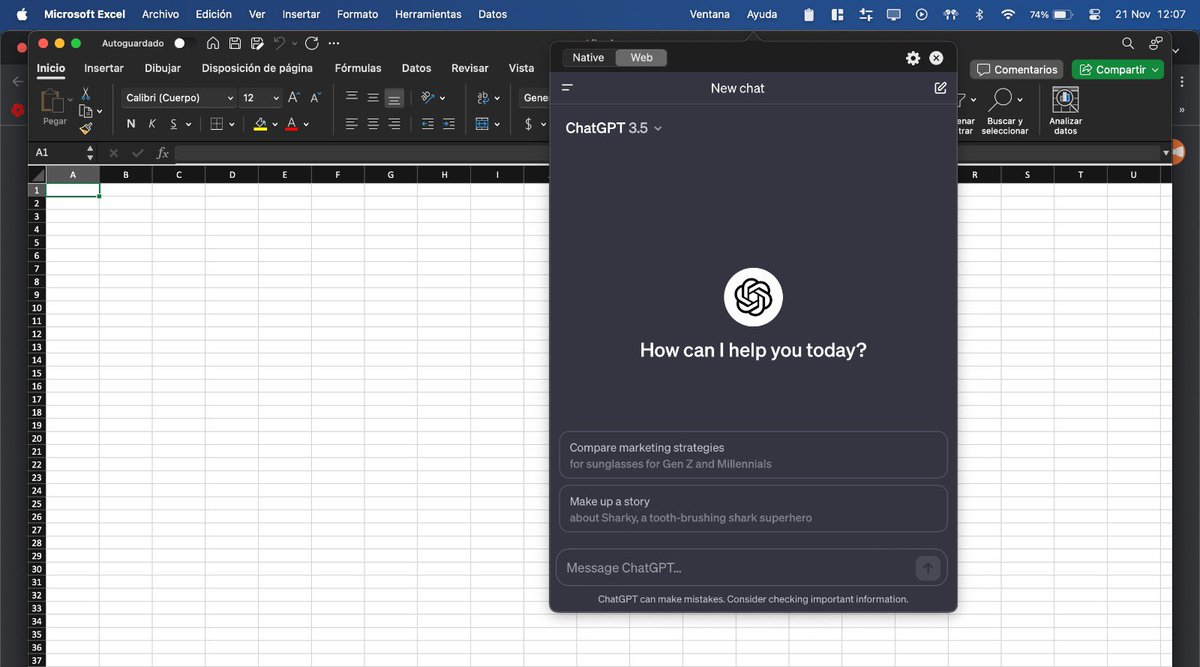Toggle underline with the S button

coord(173,124)
